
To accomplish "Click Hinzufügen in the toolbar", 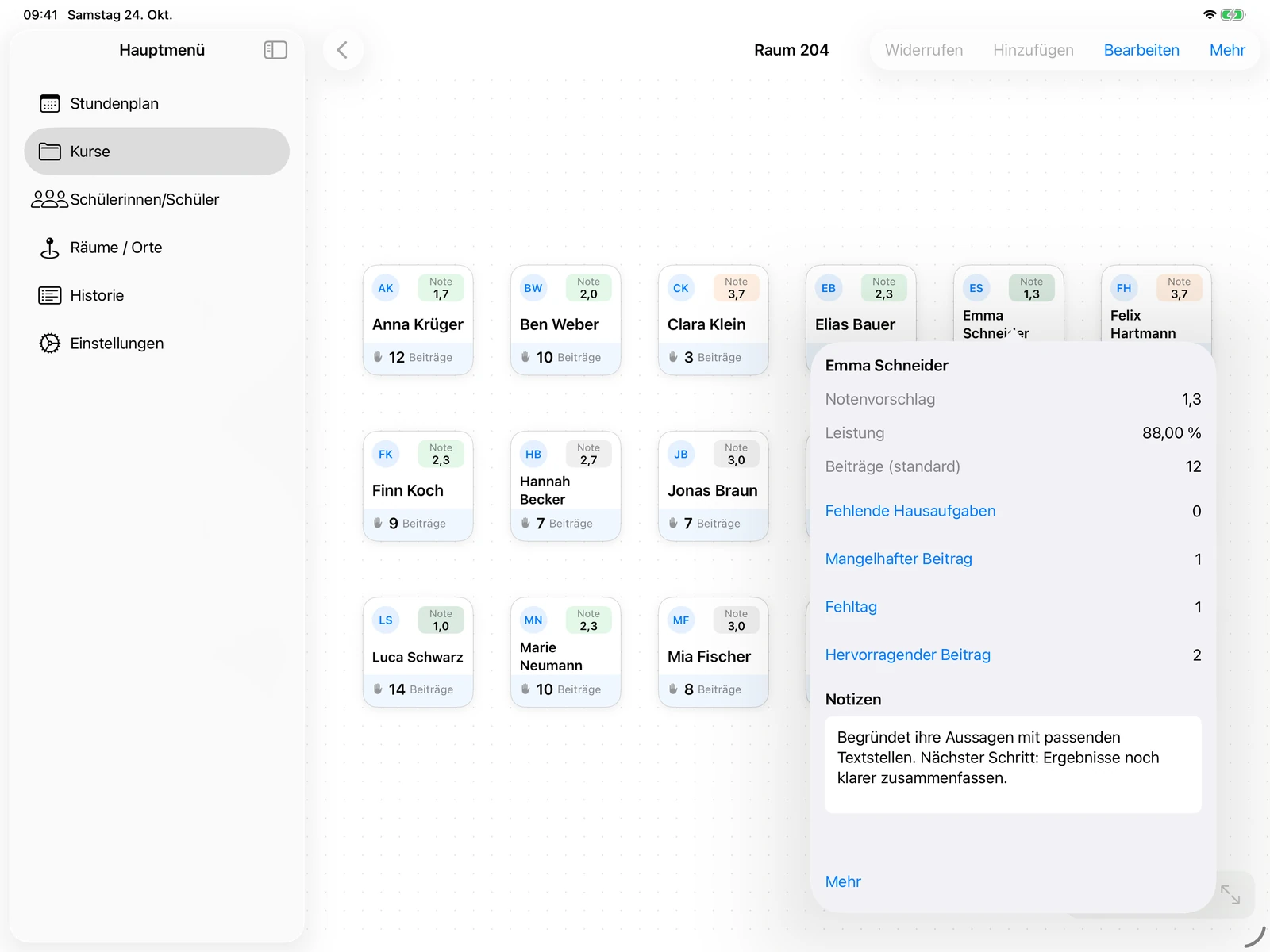I will (1033, 50).
